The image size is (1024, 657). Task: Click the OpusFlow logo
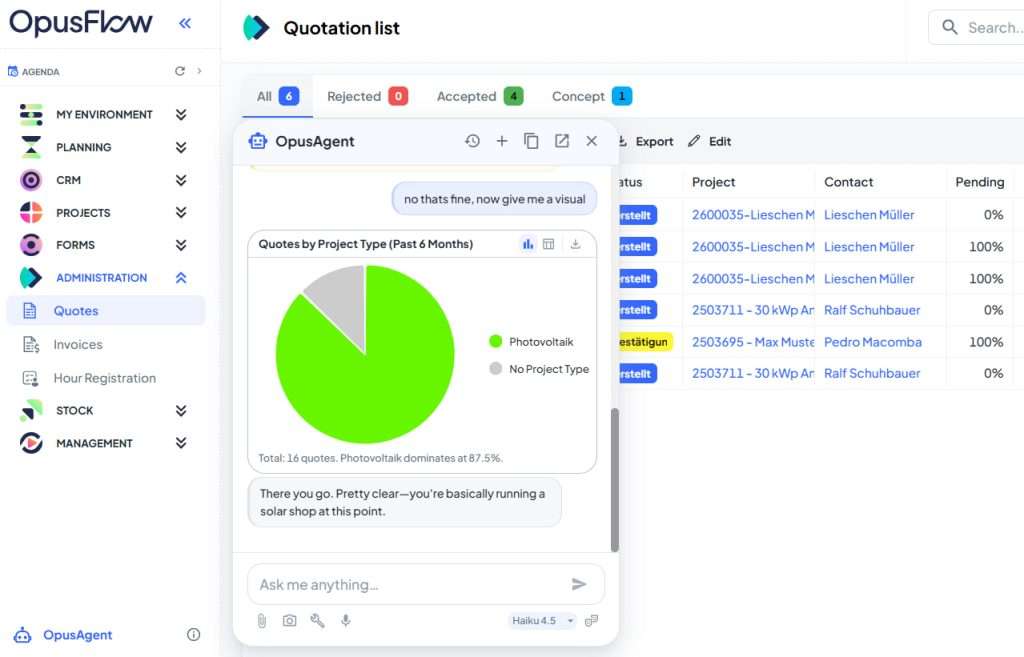81,23
